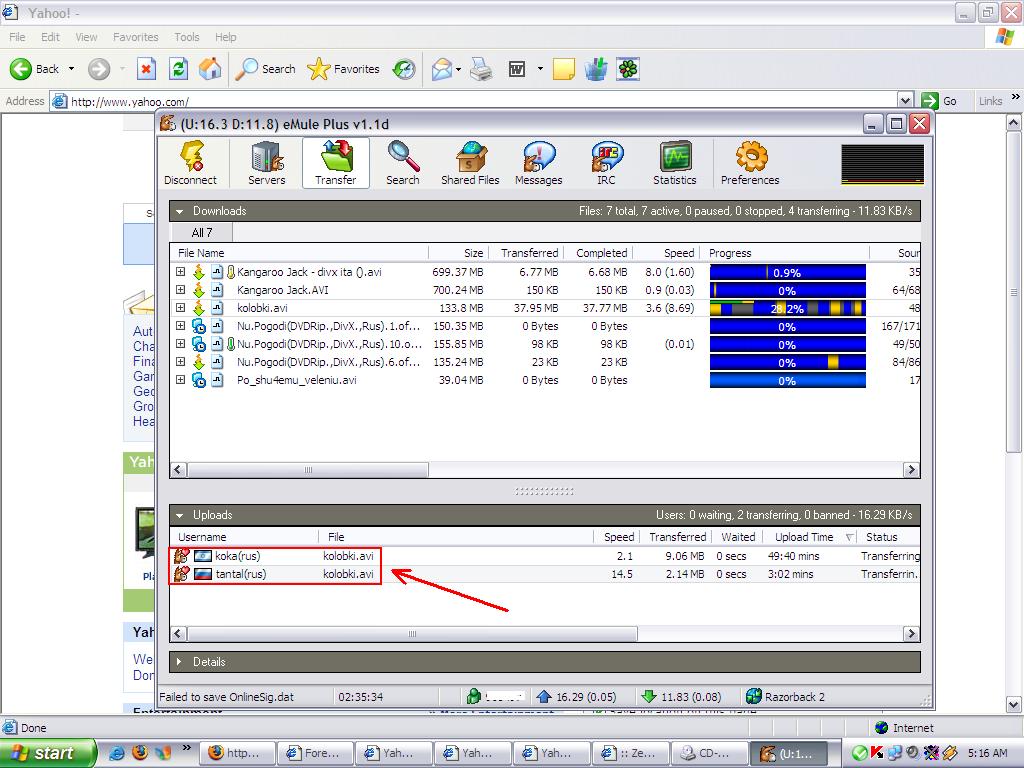Screen dimensions: 1024x768
Task: Expand the Po_shu4emu_veleniu.avi row
Action: pos(181,379)
